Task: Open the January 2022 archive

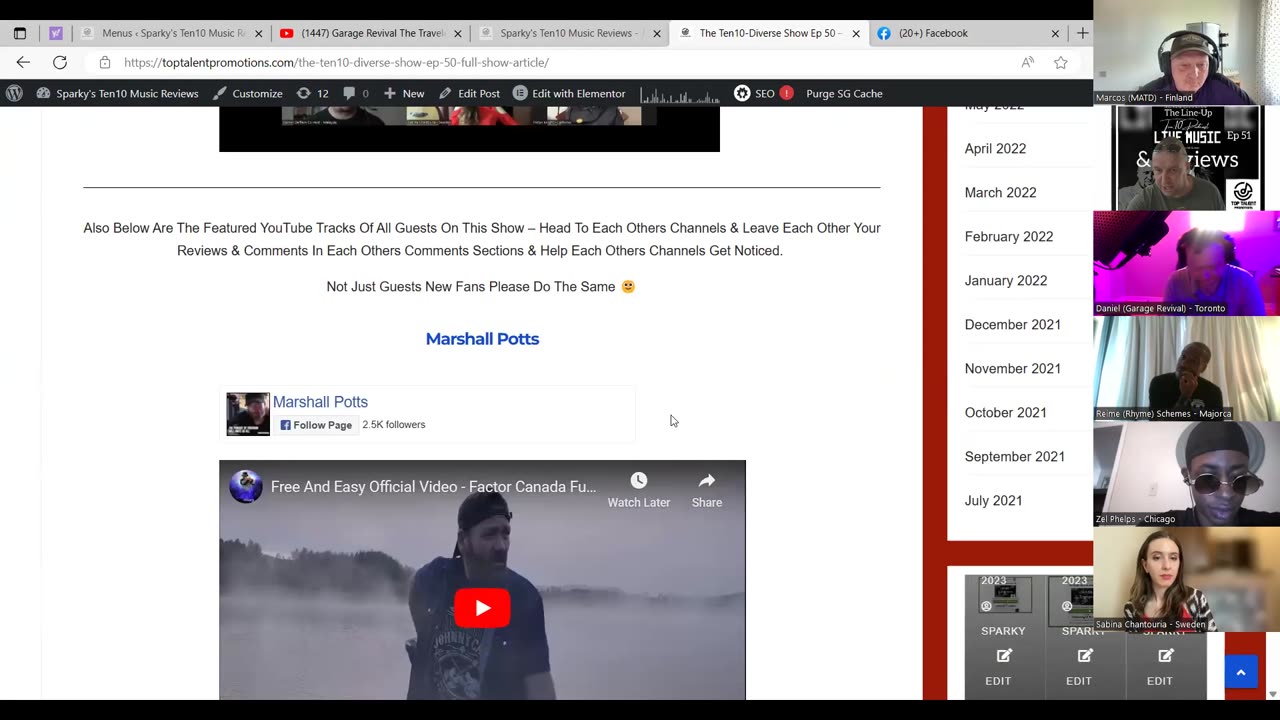Action: [1005, 280]
